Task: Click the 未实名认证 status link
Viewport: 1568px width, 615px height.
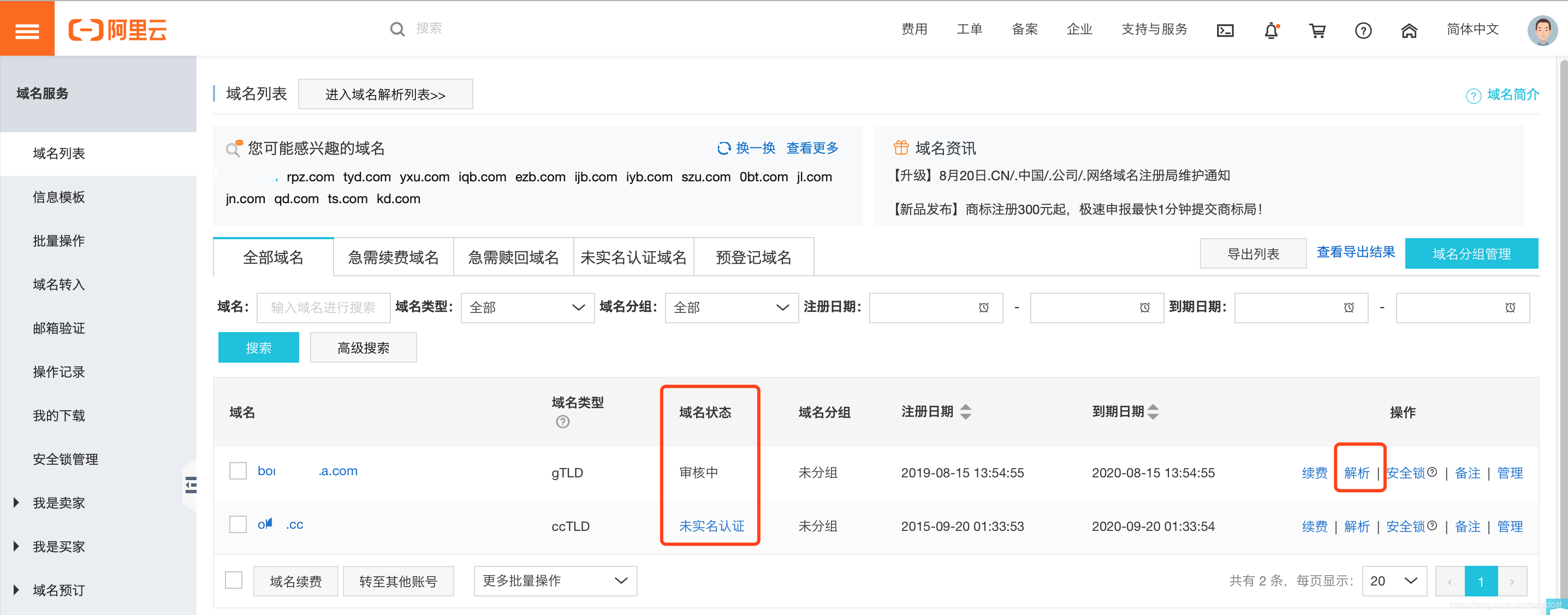Action: [x=711, y=525]
